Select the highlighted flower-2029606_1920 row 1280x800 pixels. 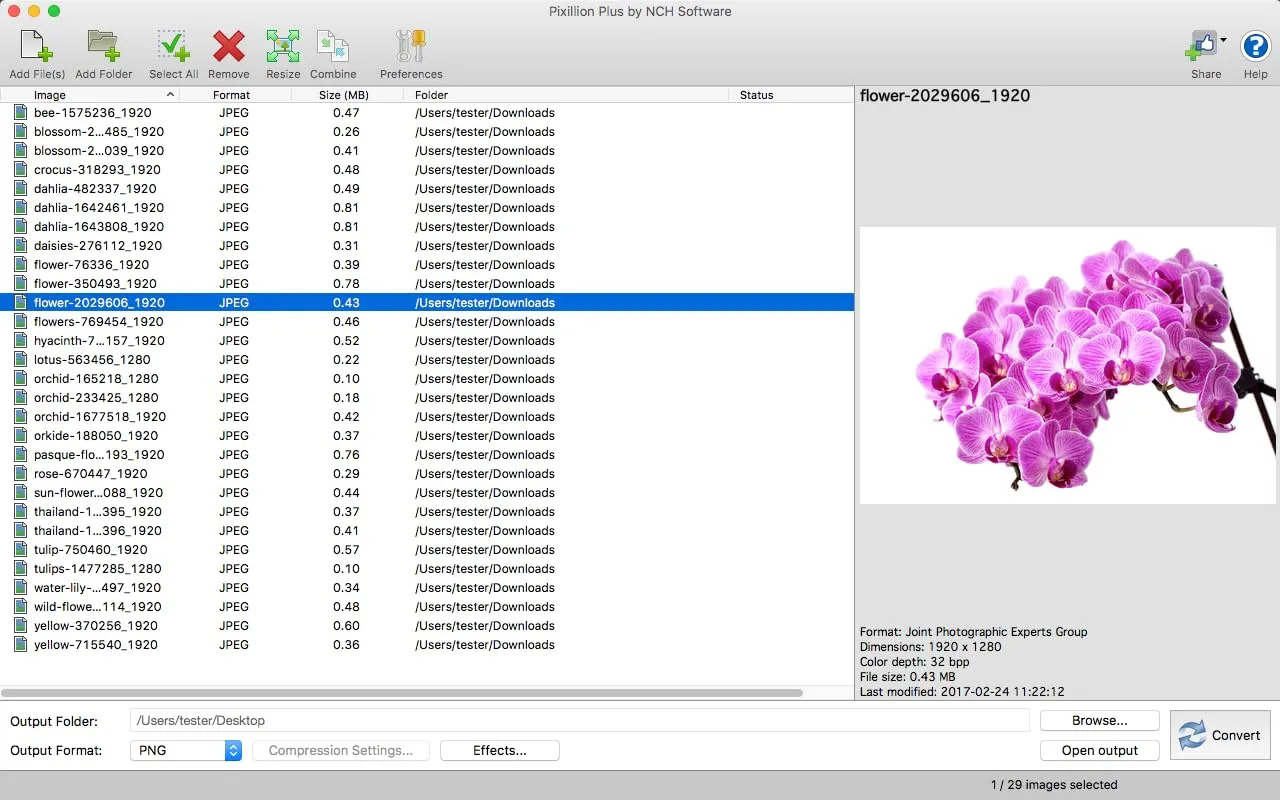tap(427, 303)
